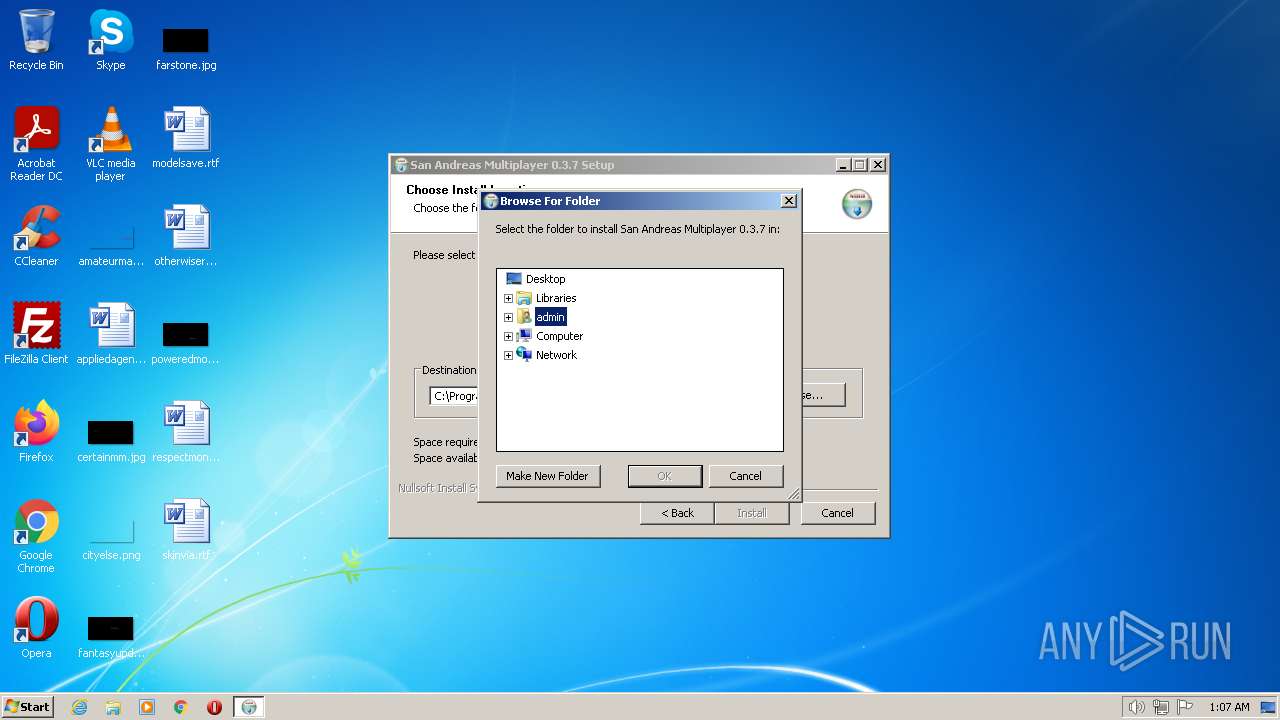Open the respectmon document on desktop
The height and width of the screenshot is (720, 1280).
[186, 432]
